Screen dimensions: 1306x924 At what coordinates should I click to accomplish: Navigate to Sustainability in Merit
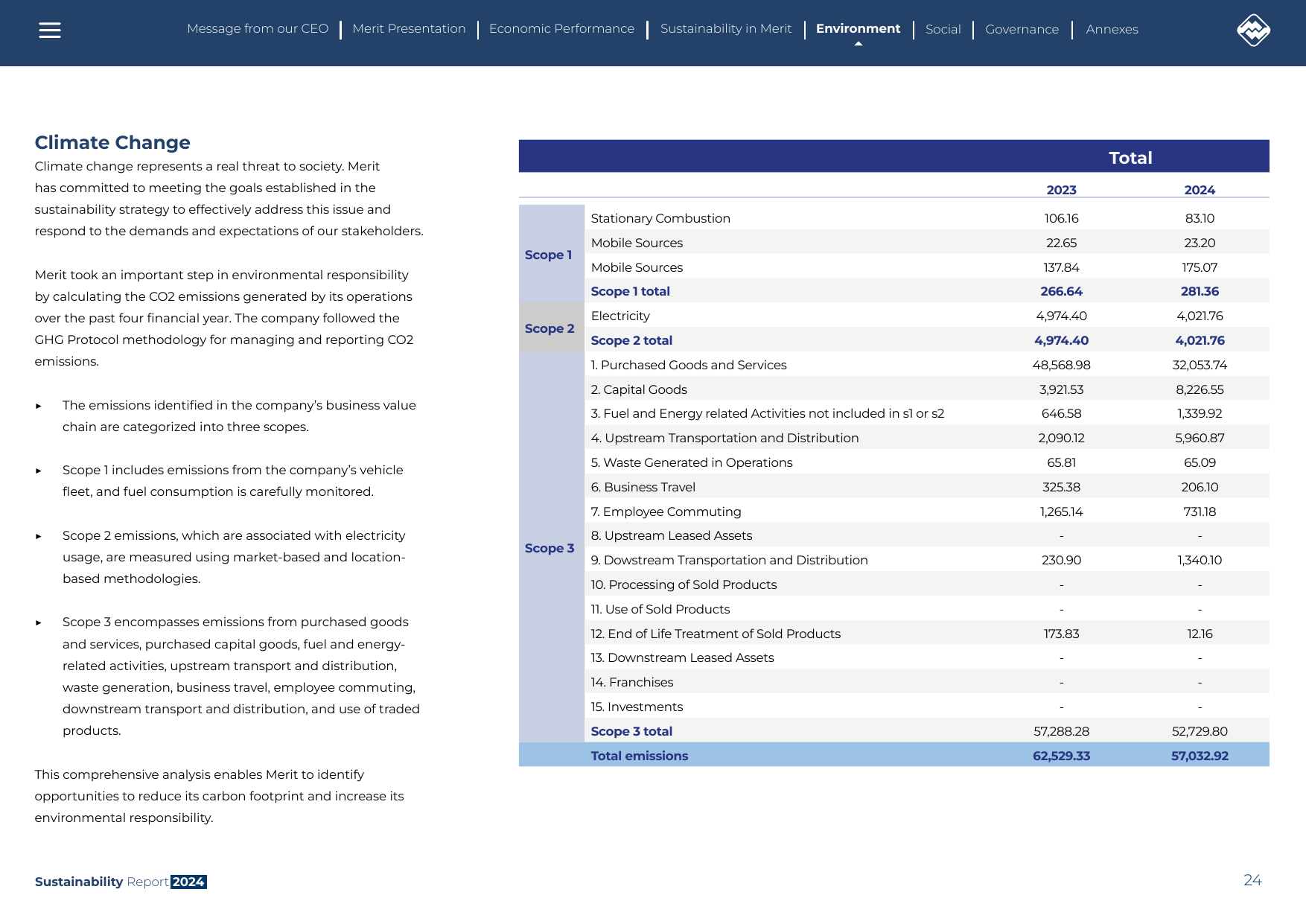click(726, 29)
